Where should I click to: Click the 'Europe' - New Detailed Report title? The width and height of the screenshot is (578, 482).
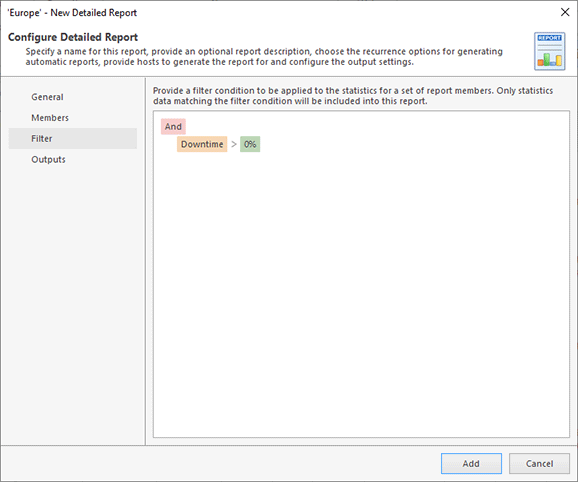[x=72, y=13]
